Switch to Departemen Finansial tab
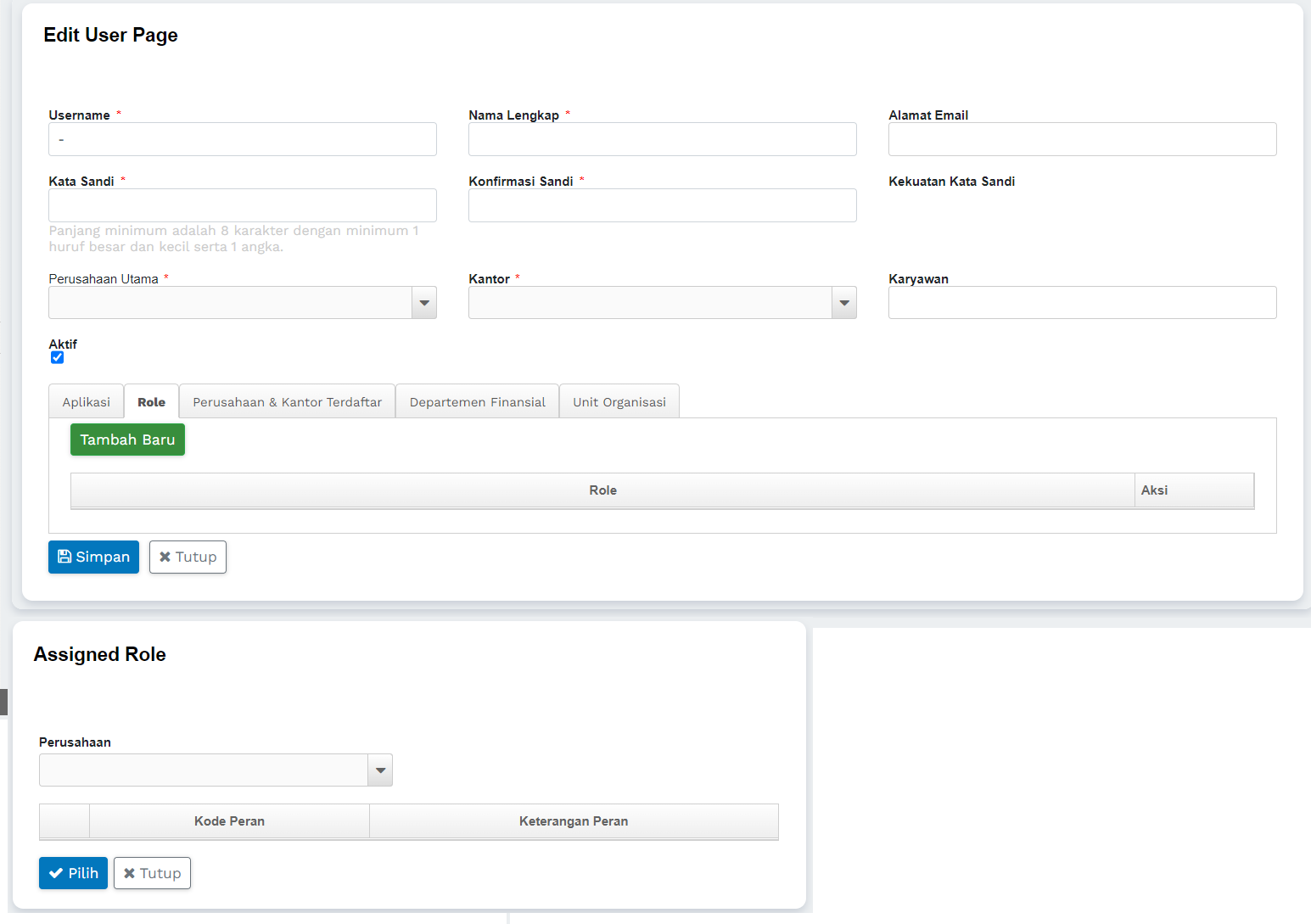Viewport: 1311px width, 924px height. pyautogui.click(x=477, y=402)
